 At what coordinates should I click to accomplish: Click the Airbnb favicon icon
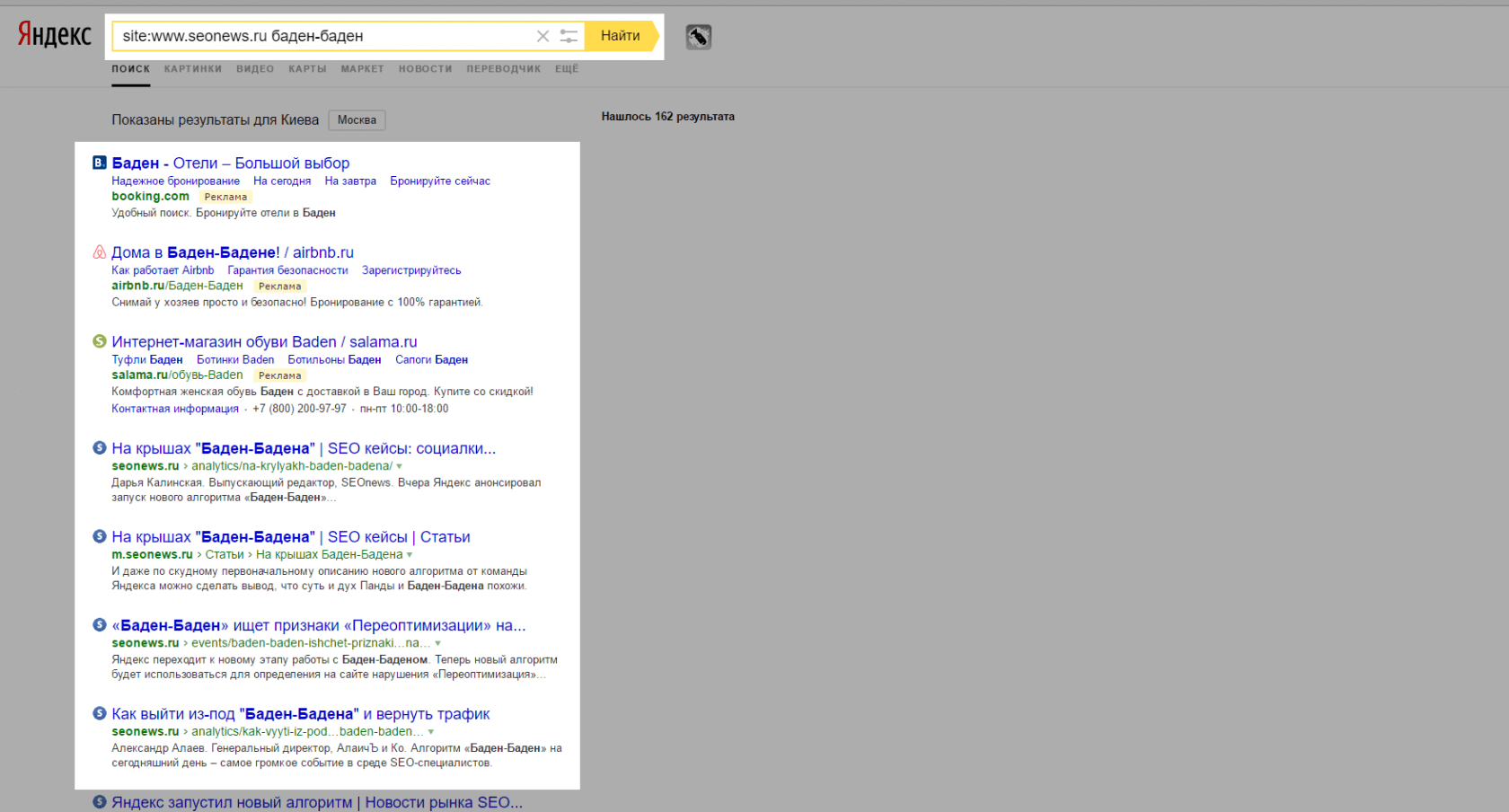[x=100, y=252]
